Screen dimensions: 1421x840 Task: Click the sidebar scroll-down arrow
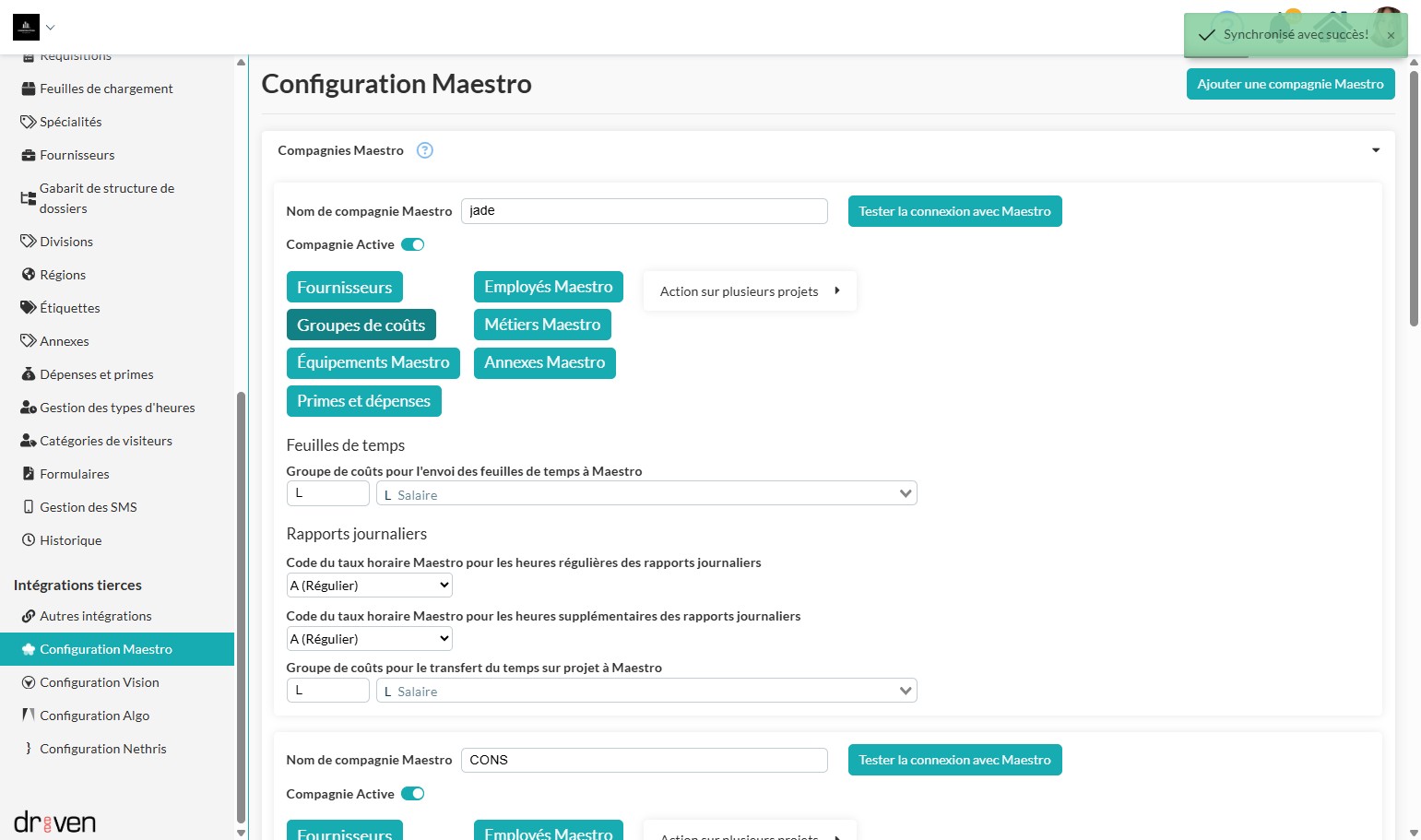click(241, 833)
